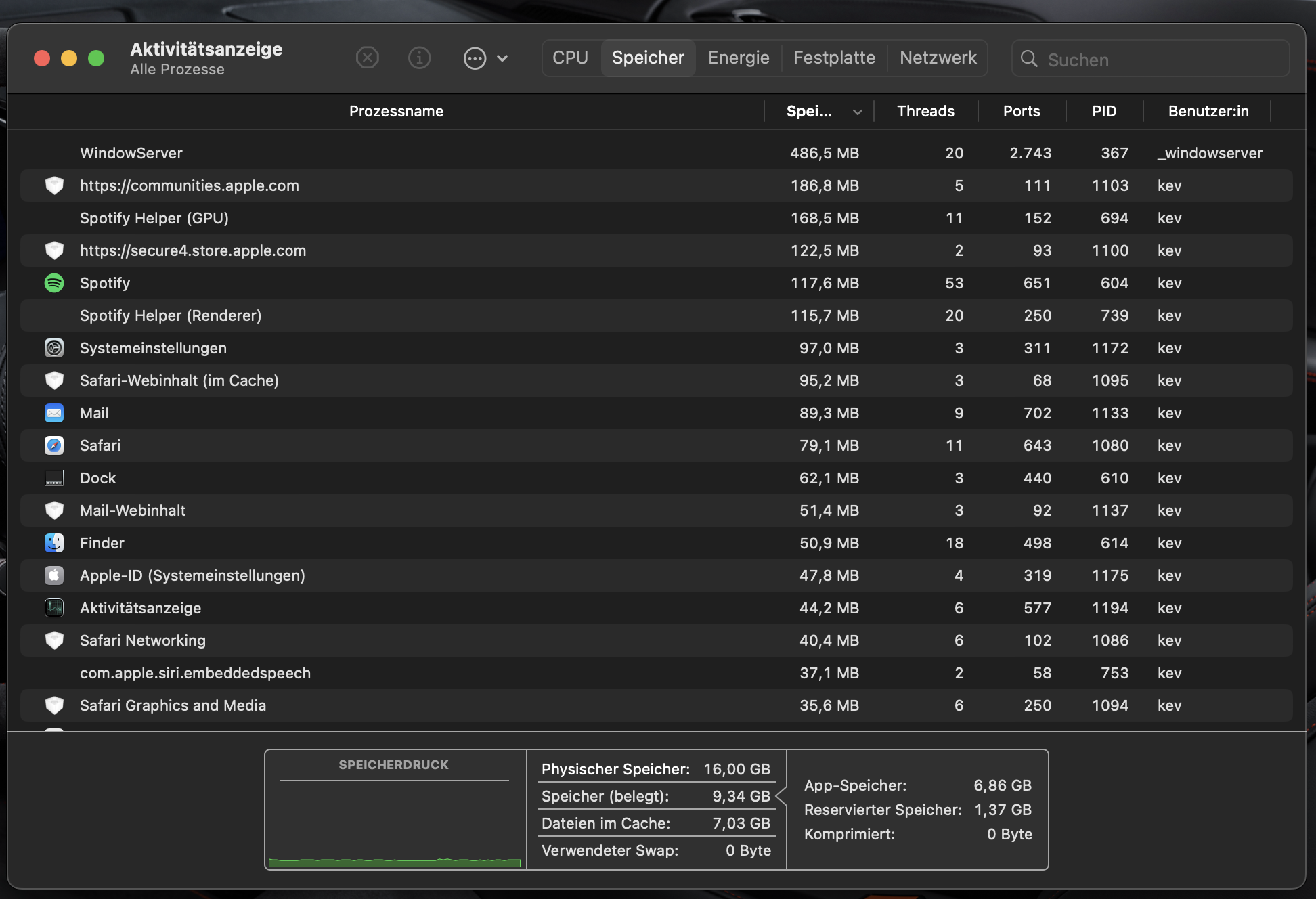Click the Mail app icon in the list
The width and height of the screenshot is (1316, 899).
pyautogui.click(x=54, y=413)
